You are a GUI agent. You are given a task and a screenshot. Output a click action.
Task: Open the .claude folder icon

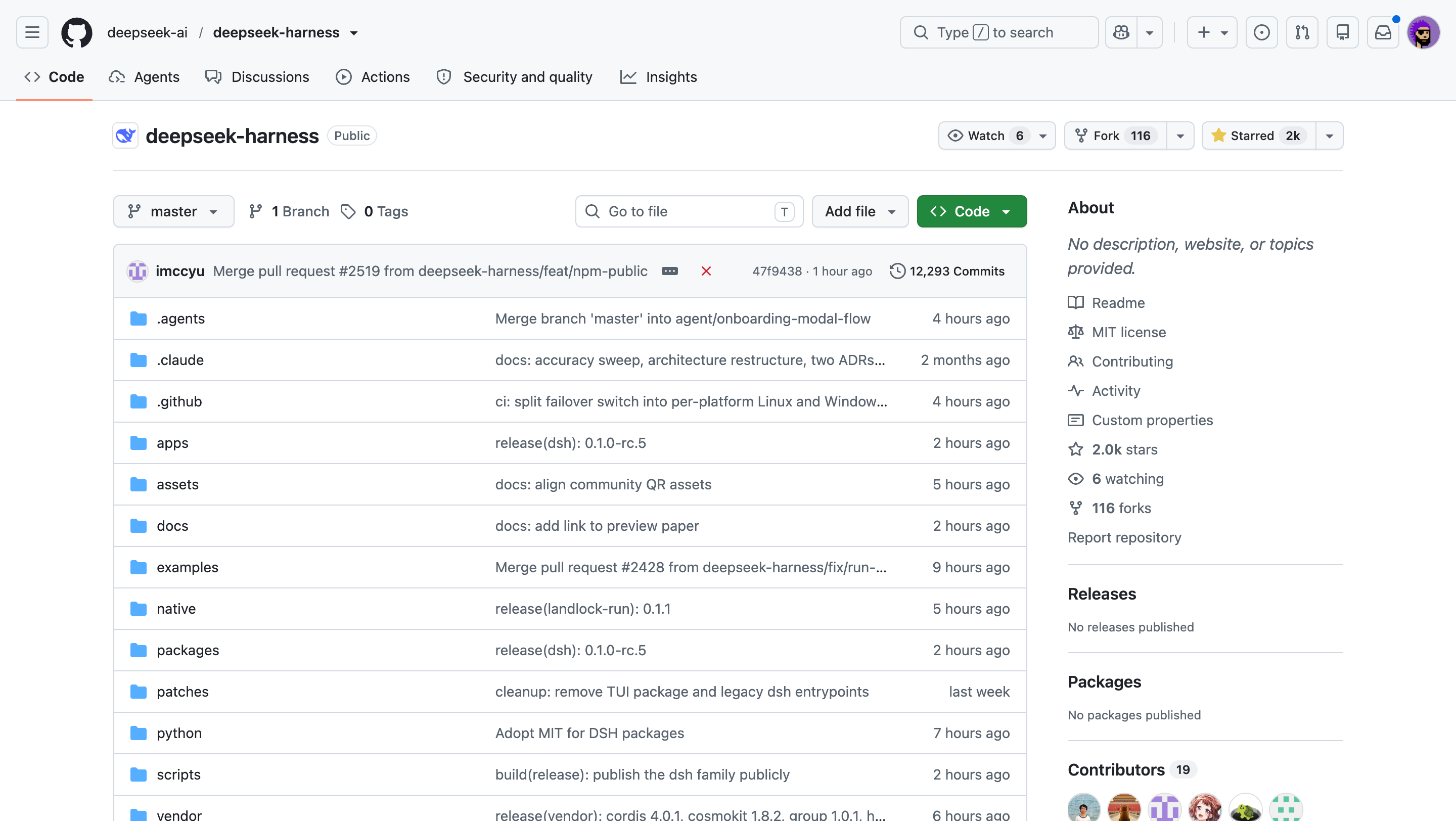click(x=139, y=360)
